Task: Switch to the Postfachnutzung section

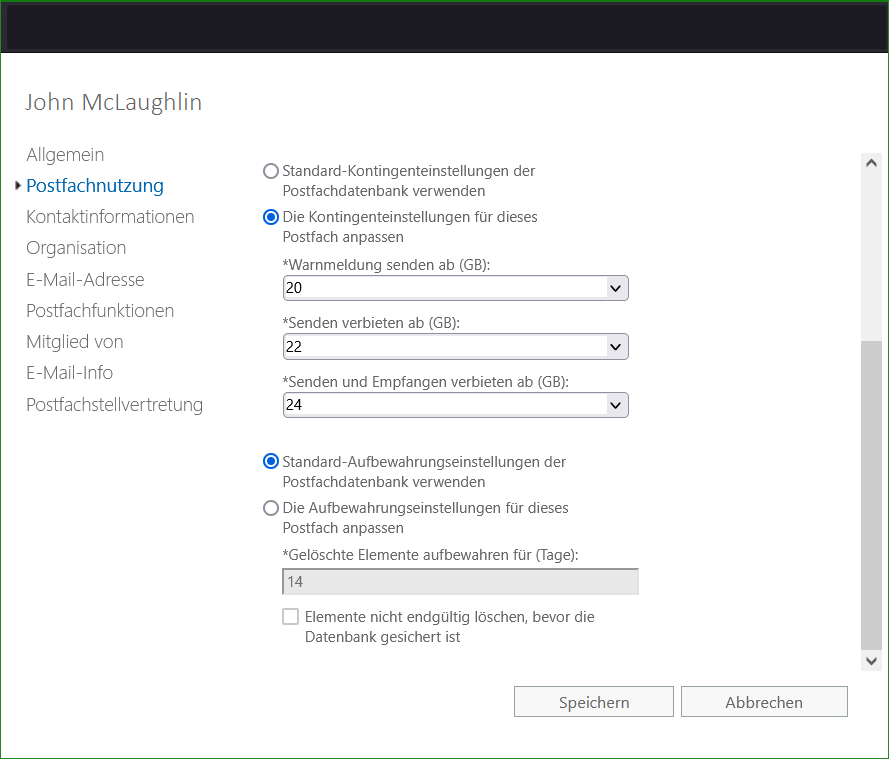Action: 95,186
